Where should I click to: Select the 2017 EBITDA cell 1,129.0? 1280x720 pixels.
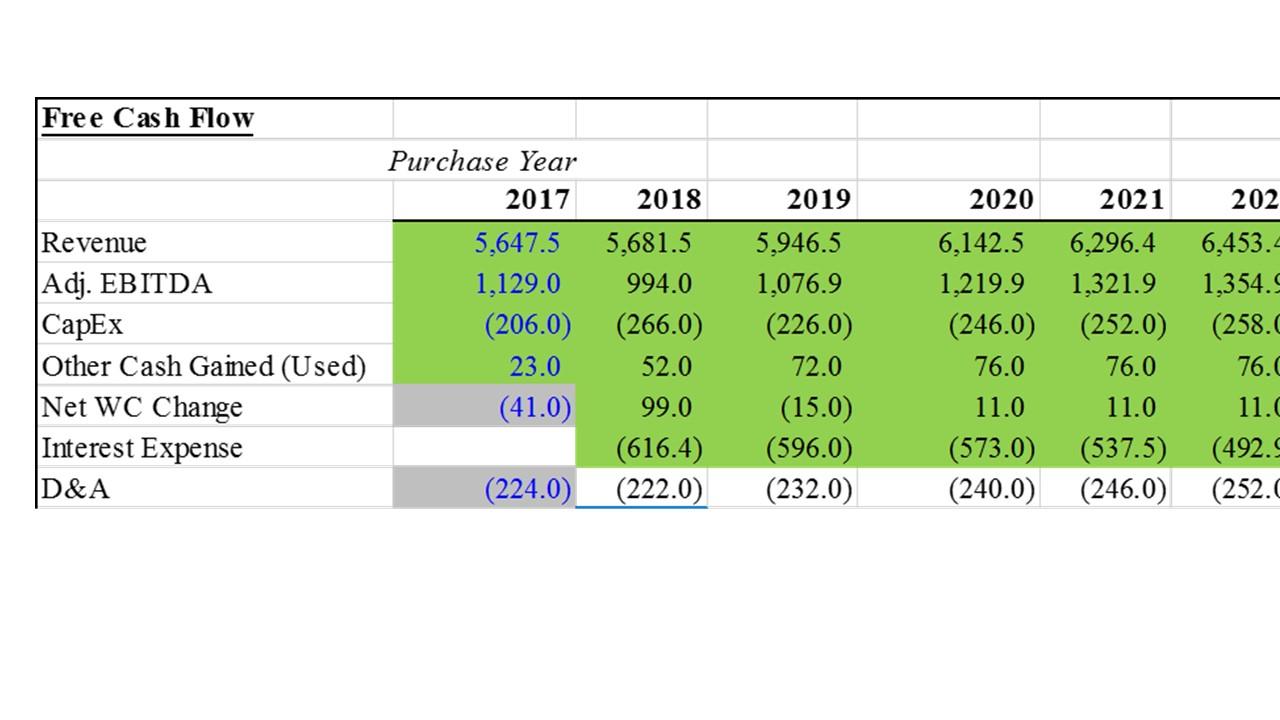point(484,283)
